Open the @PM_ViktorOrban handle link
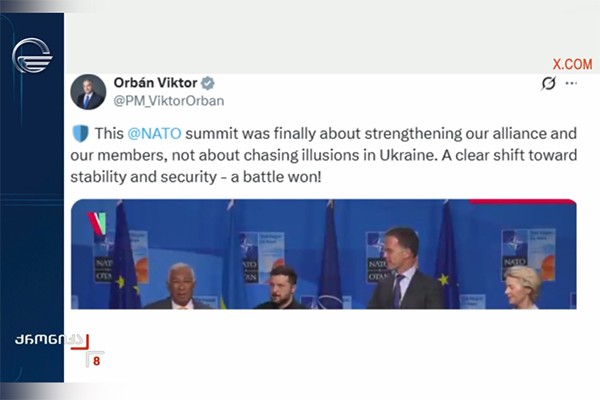 [169, 101]
